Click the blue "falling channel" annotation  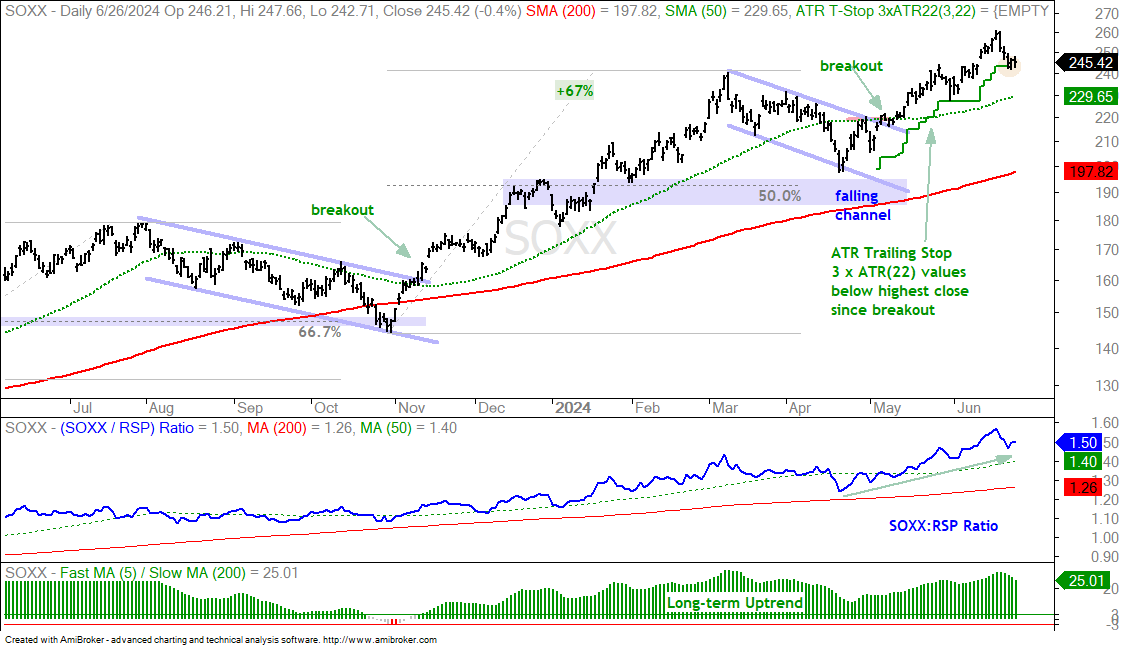tap(862, 205)
